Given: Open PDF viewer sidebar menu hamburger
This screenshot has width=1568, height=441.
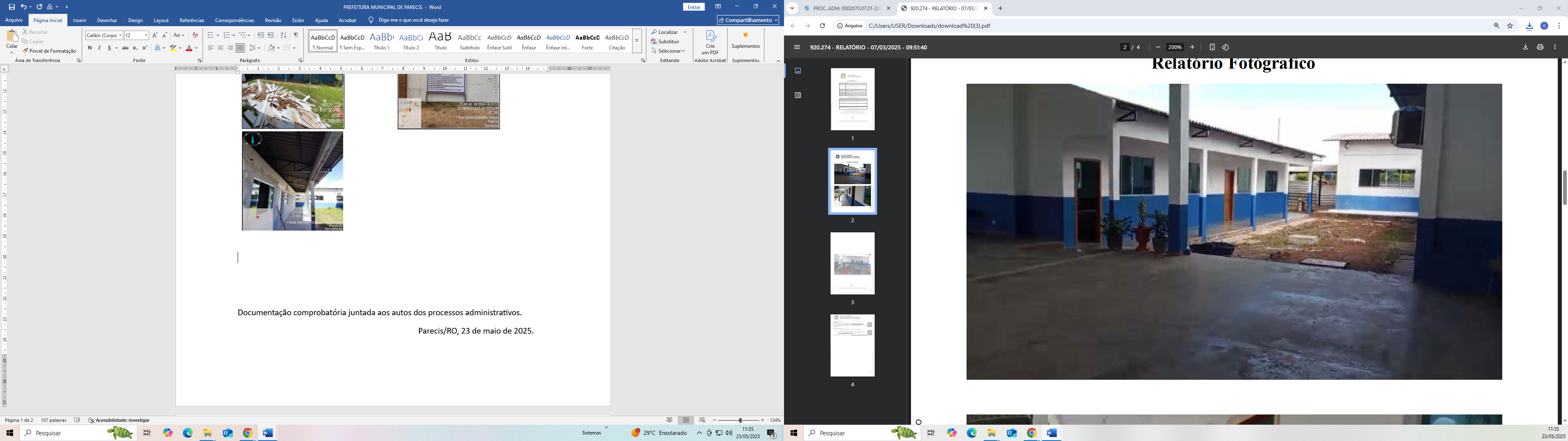Looking at the screenshot, I should (797, 47).
